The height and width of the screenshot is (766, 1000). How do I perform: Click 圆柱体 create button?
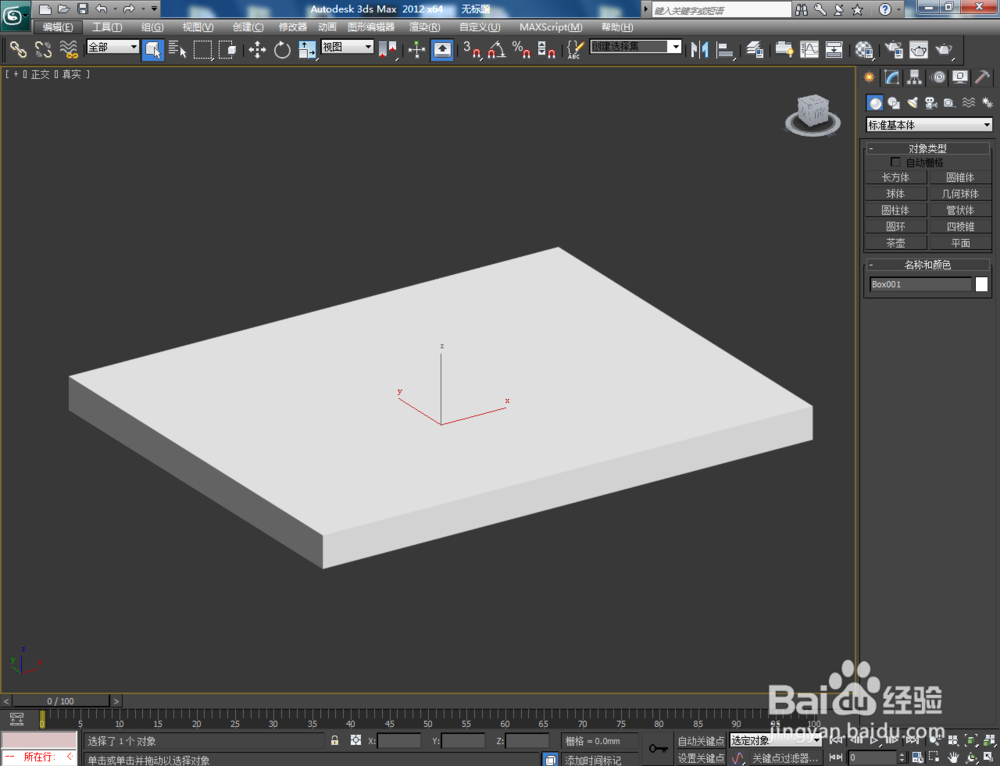pos(895,210)
